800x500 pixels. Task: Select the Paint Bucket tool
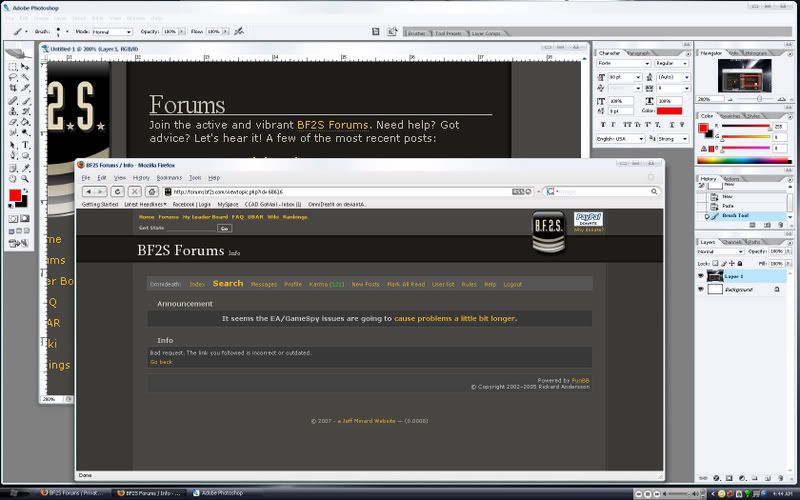(25, 122)
